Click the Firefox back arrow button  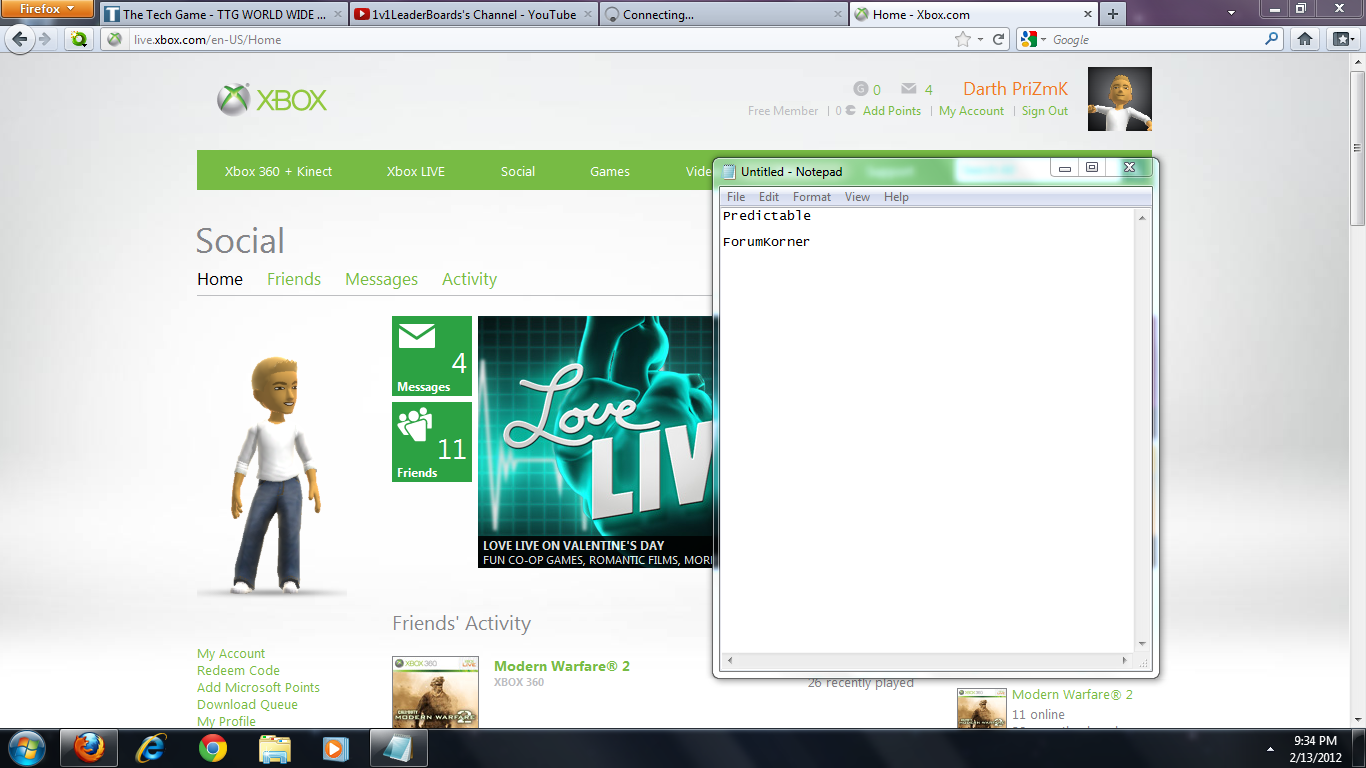[x=19, y=39]
